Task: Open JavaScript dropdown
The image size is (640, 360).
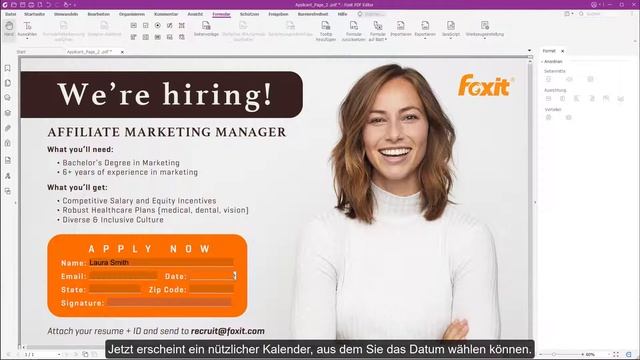Action: [451, 38]
